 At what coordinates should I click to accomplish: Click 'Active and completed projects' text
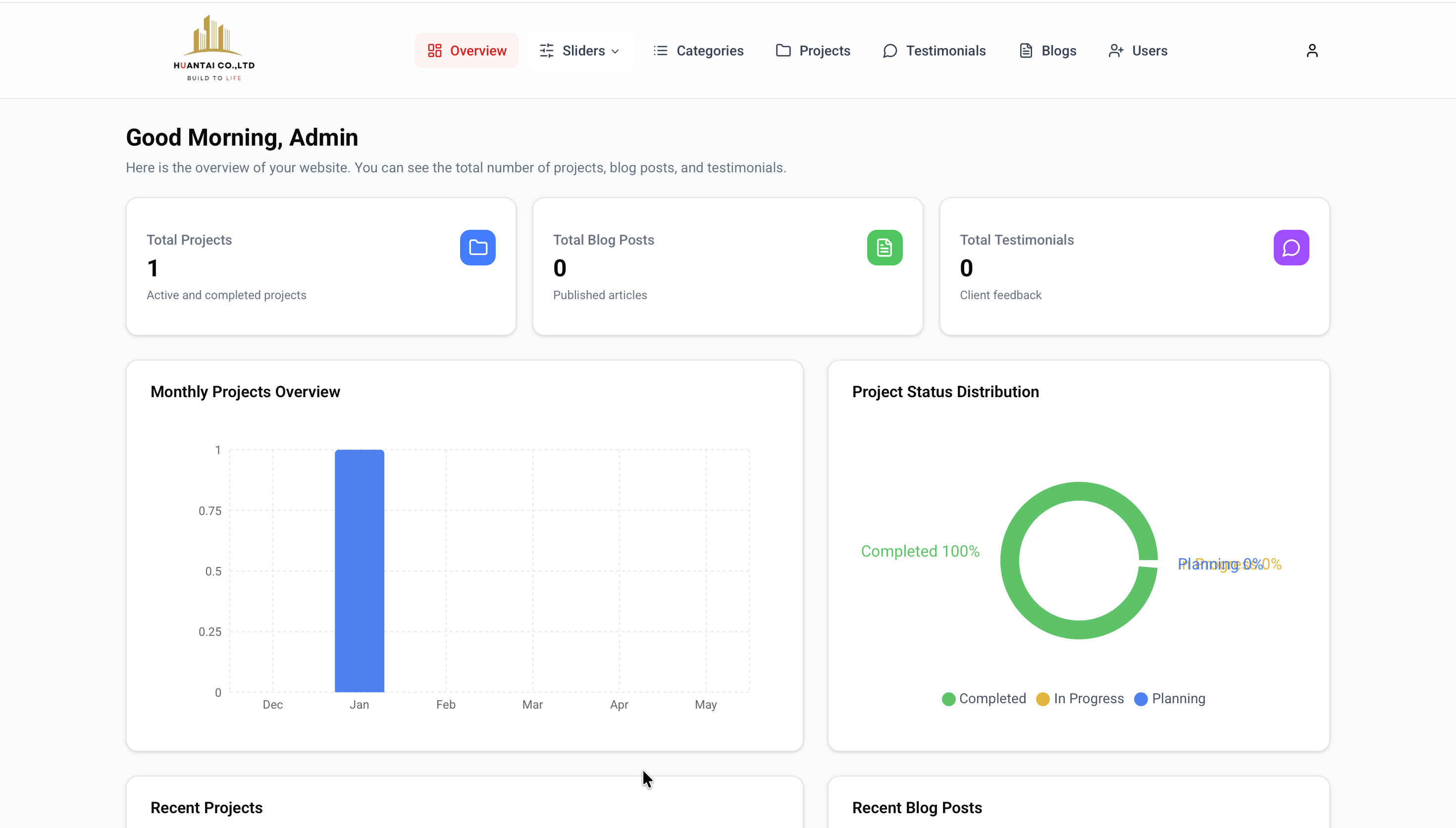226,295
